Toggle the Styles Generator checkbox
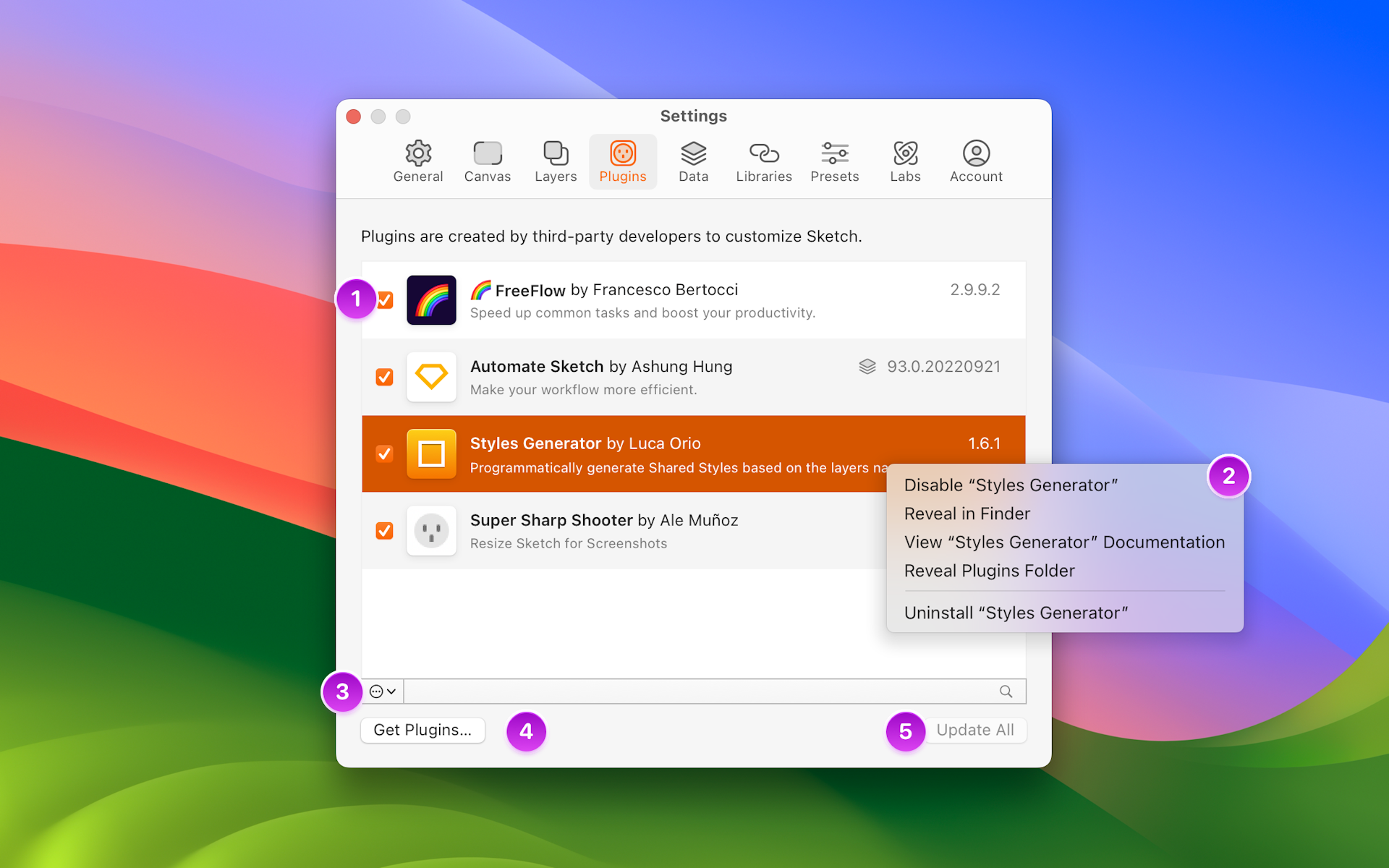1389x868 pixels. 384,454
